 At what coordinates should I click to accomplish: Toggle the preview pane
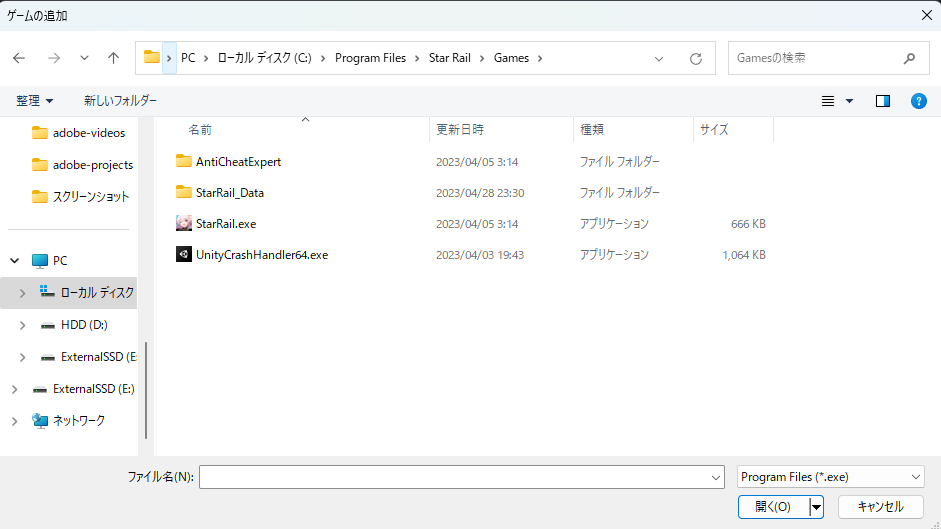[x=883, y=101]
